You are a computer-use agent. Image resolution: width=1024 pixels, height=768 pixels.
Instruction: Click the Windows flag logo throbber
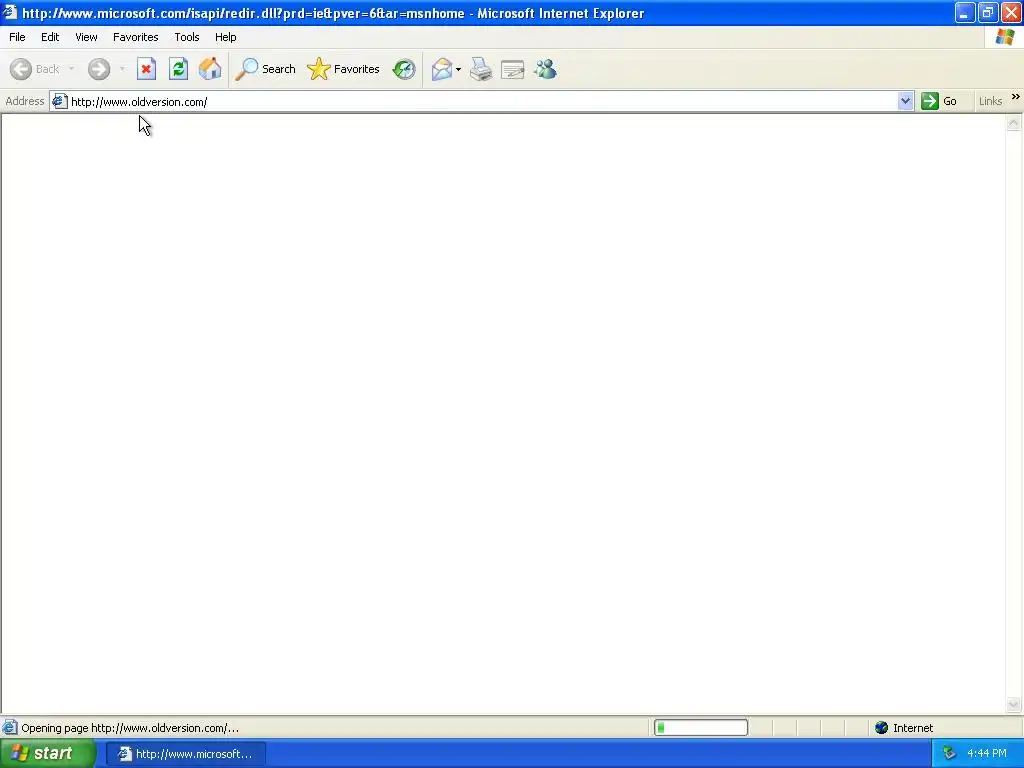click(x=1005, y=37)
